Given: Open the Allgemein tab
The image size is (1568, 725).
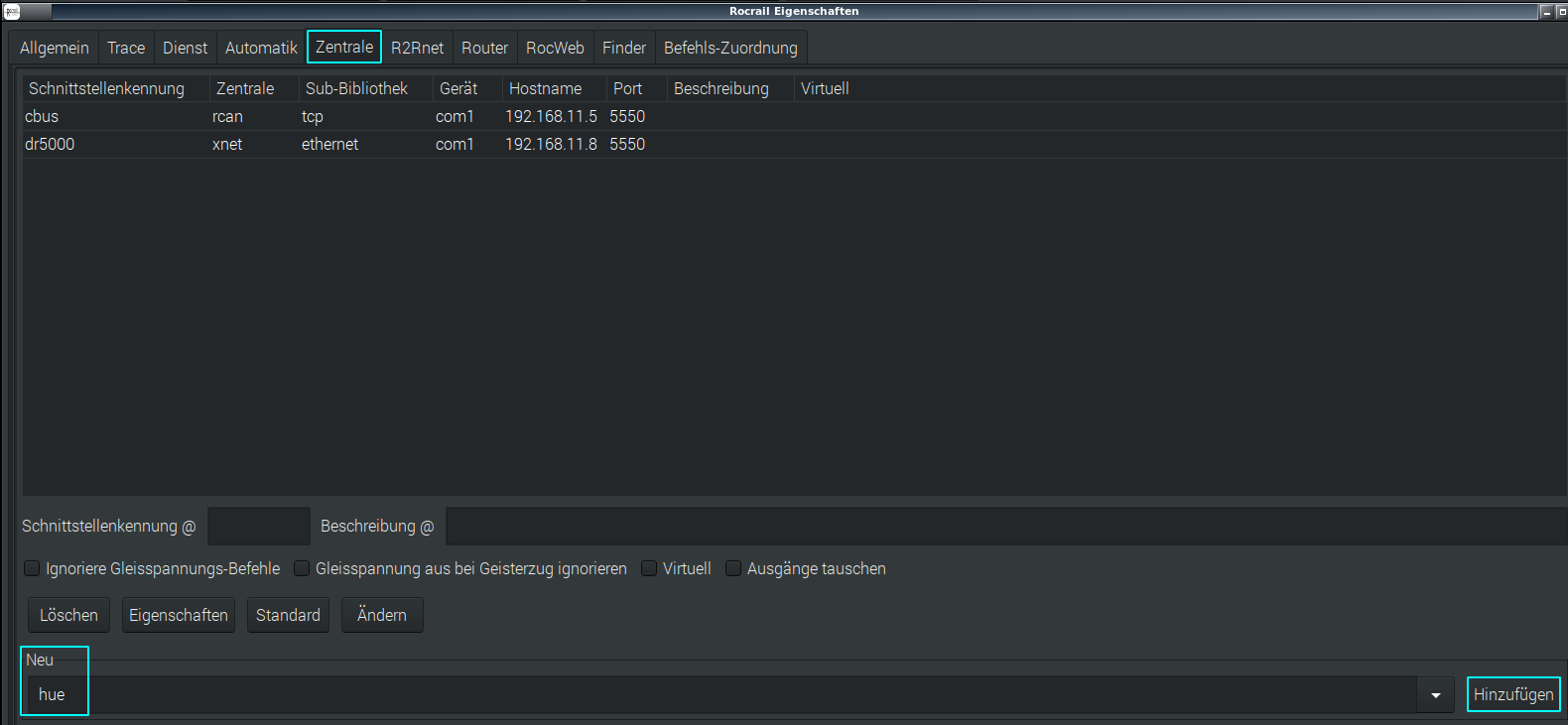Looking at the screenshot, I should [55, 48].
